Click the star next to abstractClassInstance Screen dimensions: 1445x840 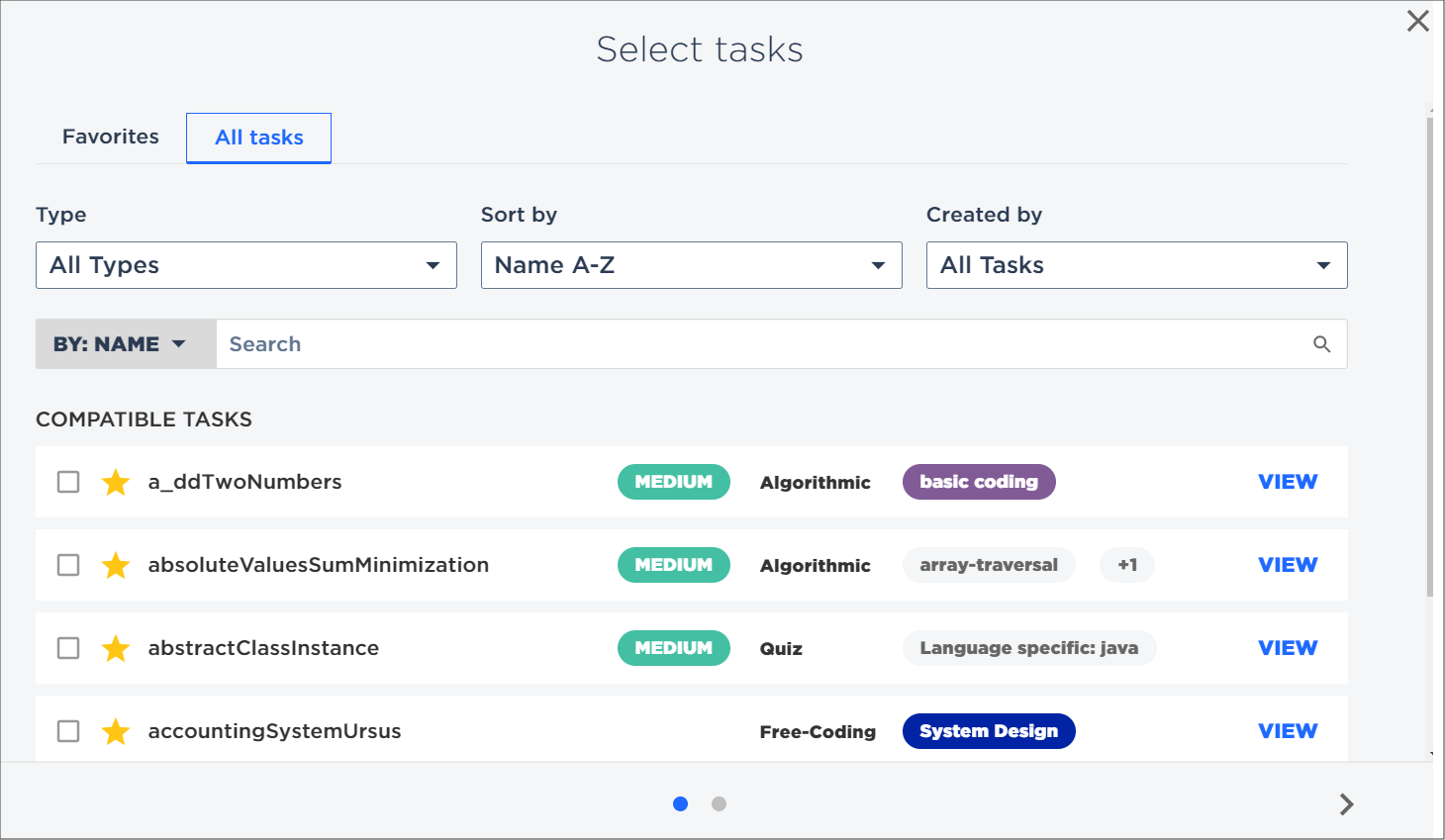point(116,648)
